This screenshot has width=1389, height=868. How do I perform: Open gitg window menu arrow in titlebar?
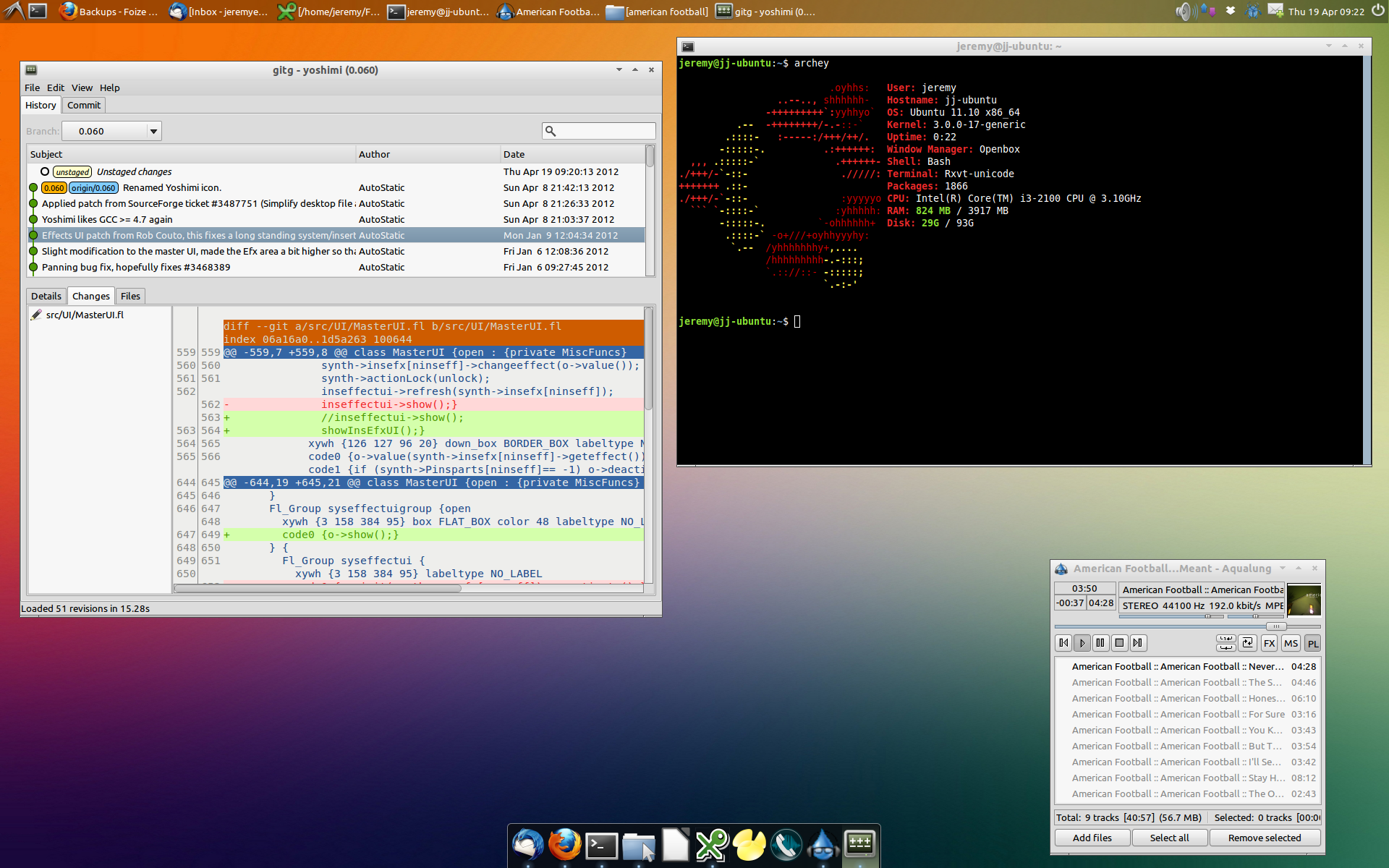click(x=619, y=70)
